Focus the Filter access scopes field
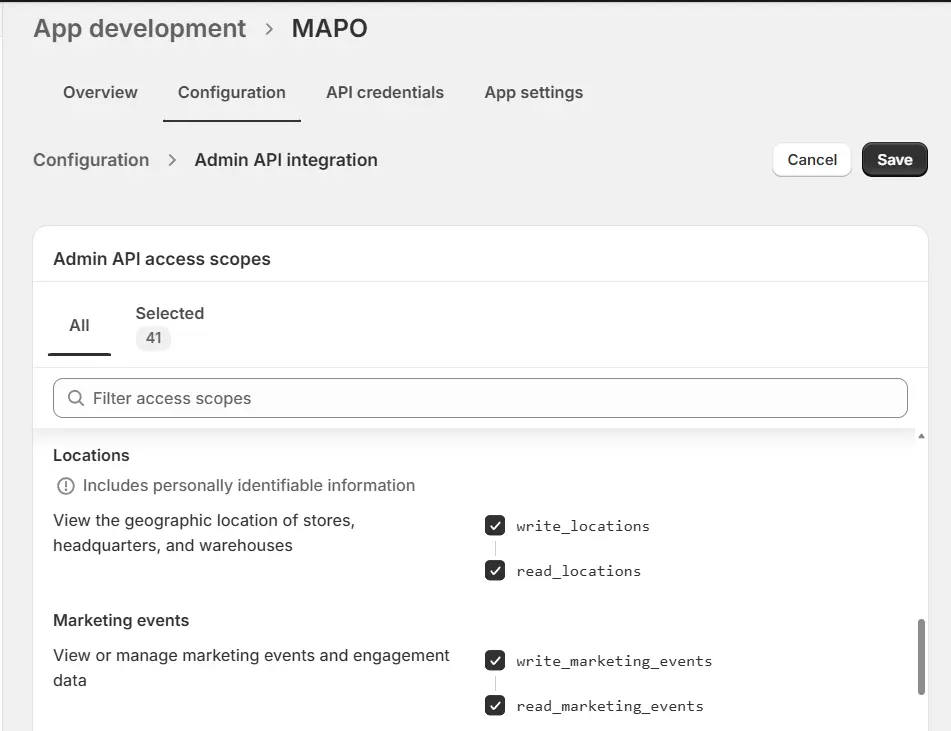Viewport: 951px width, 731px height. [480, 398]
